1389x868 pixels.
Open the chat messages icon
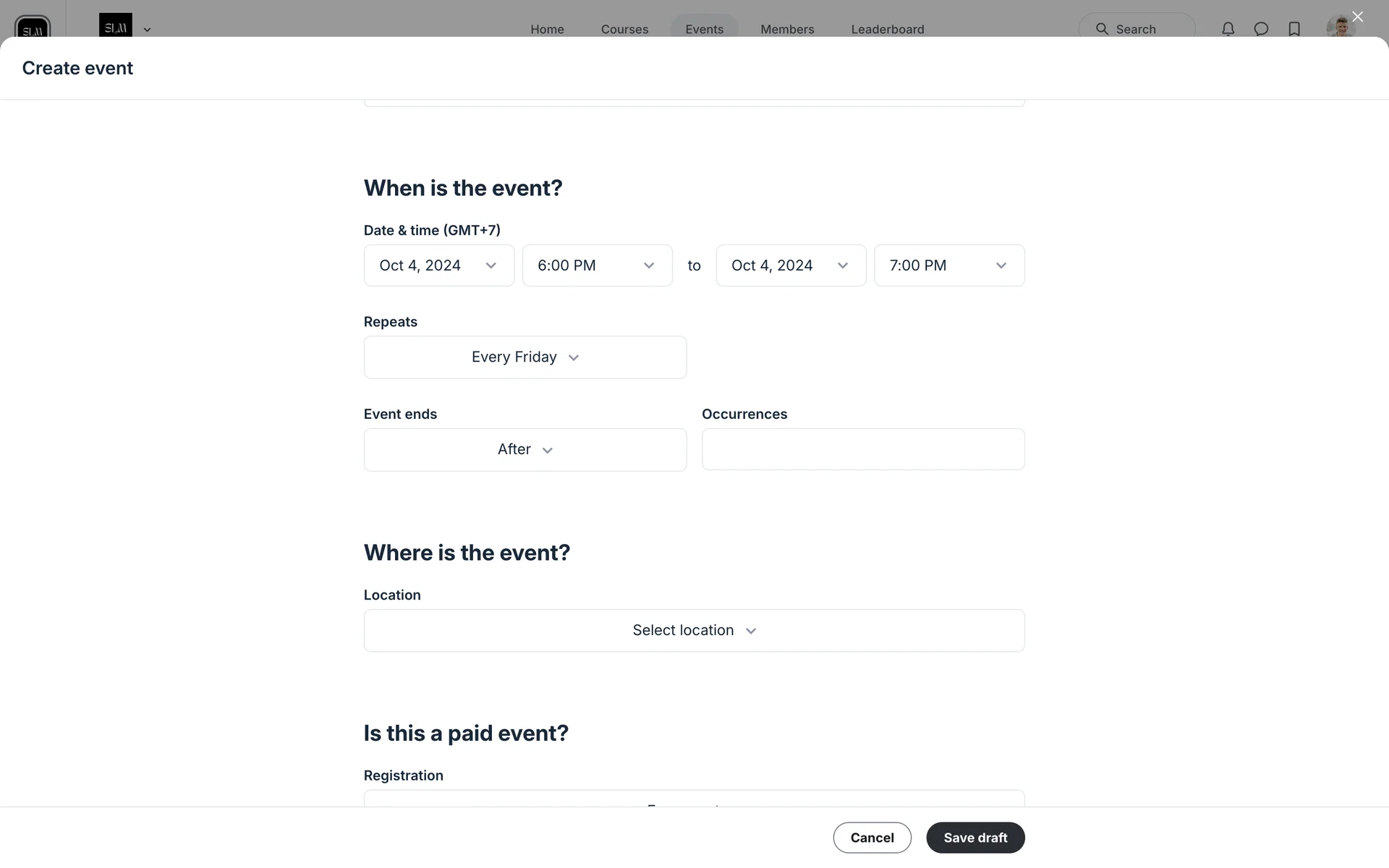1261,29
